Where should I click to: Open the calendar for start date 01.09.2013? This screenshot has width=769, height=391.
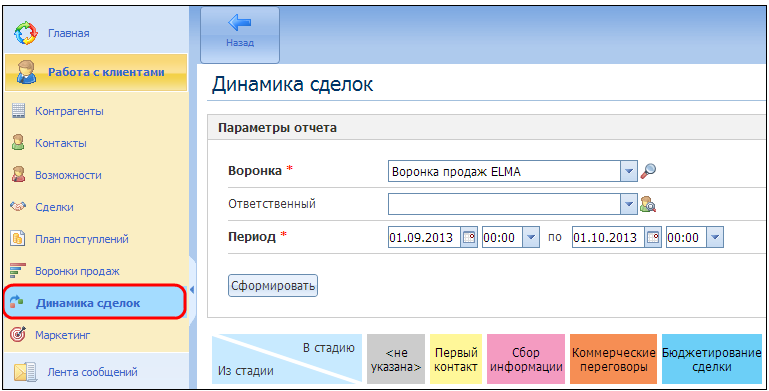tap(469, 237)
